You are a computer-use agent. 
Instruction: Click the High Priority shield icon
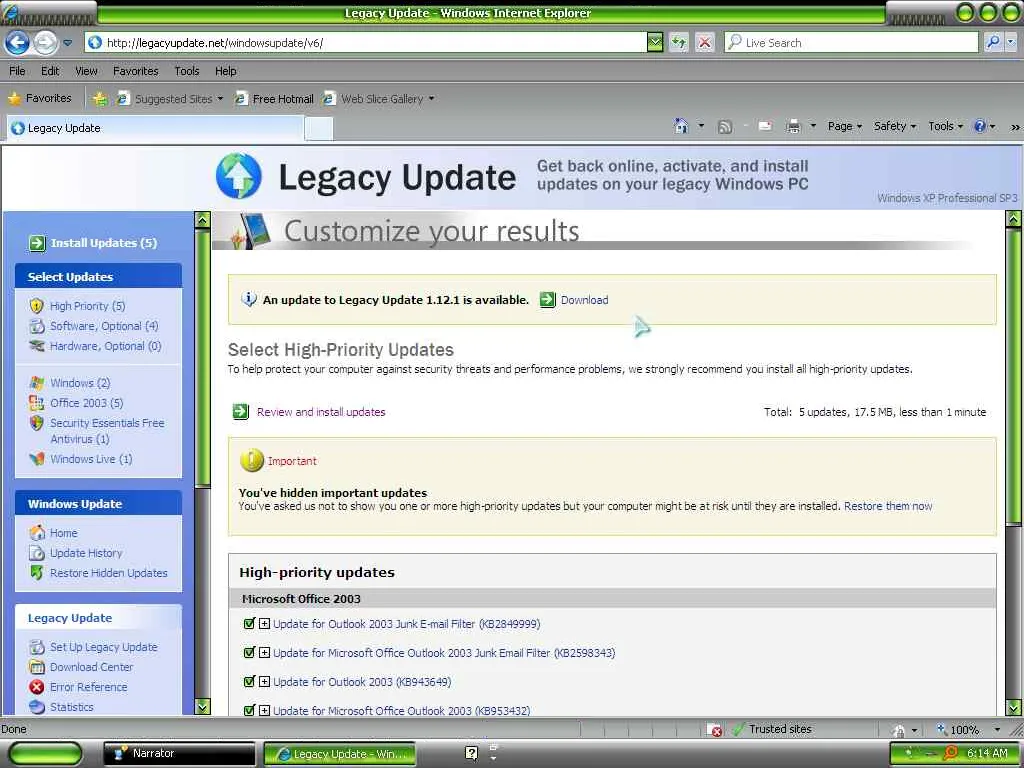37,306
